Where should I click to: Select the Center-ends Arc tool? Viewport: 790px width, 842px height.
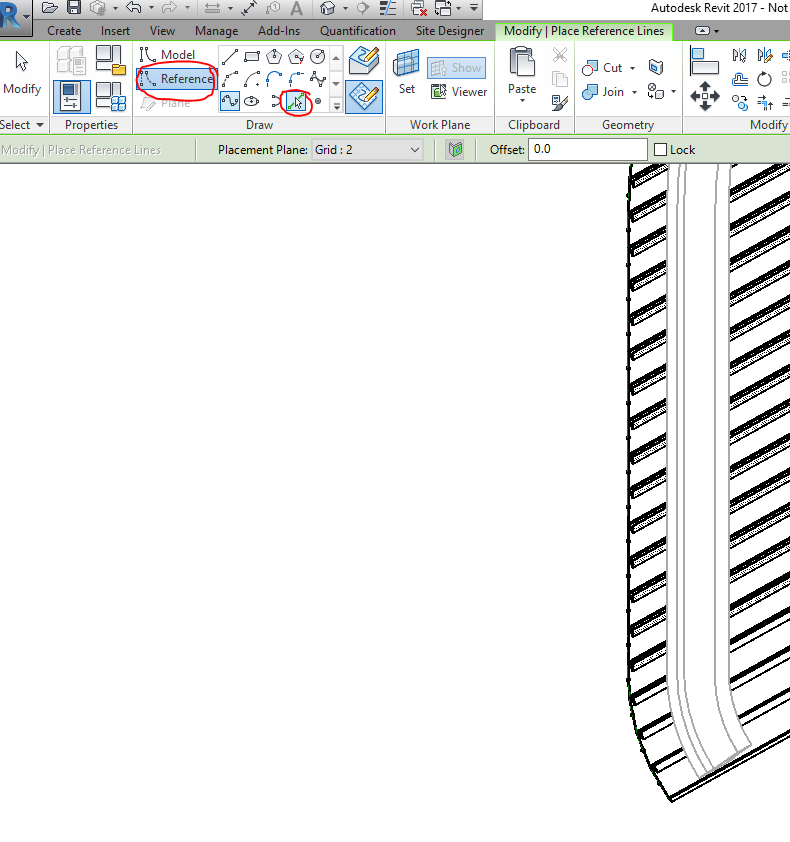click(x=252, y=79)
